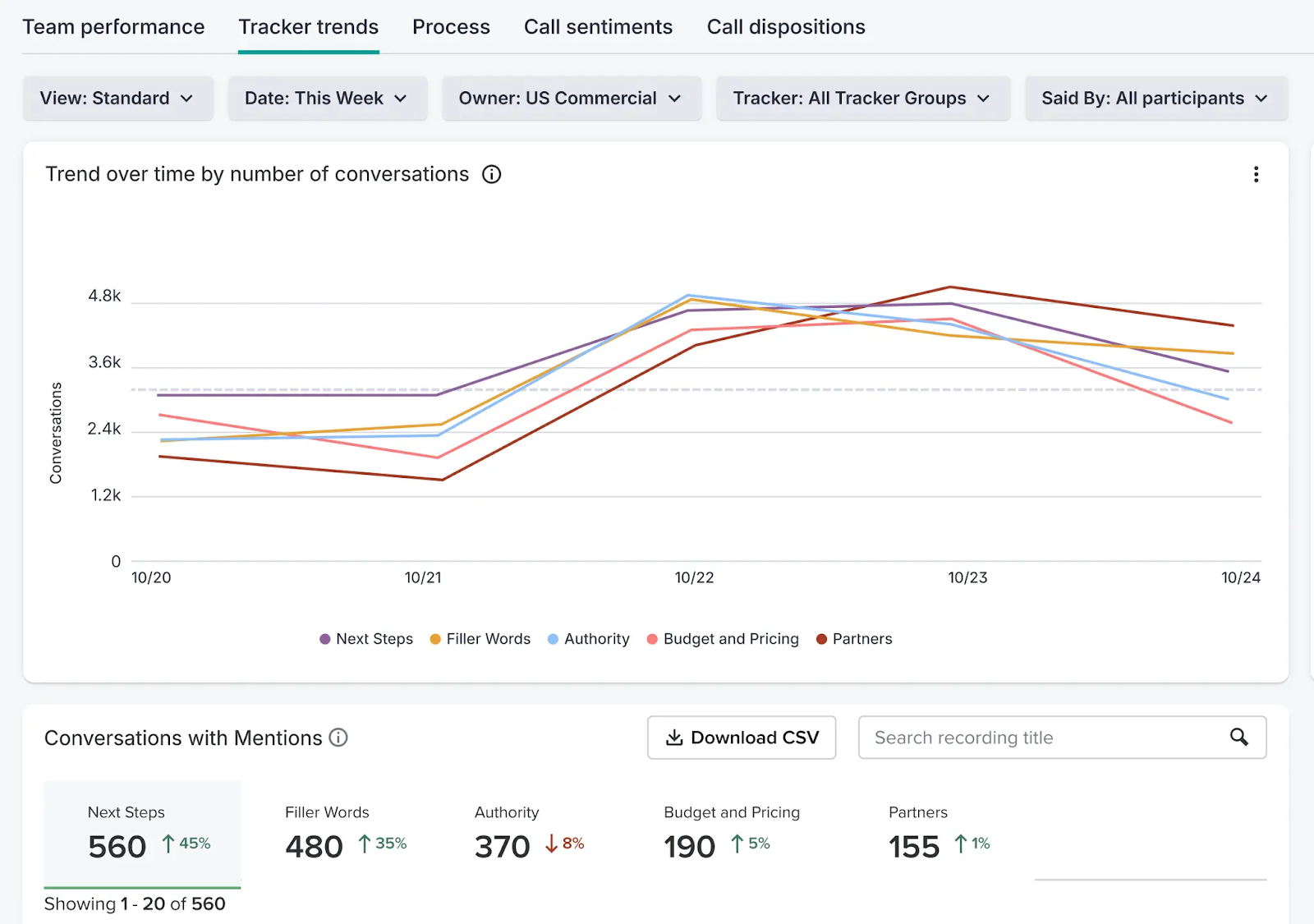Screen dimensions: 1314x924
Task: Switch to the Team performance tab
Action: click(113, 27)
